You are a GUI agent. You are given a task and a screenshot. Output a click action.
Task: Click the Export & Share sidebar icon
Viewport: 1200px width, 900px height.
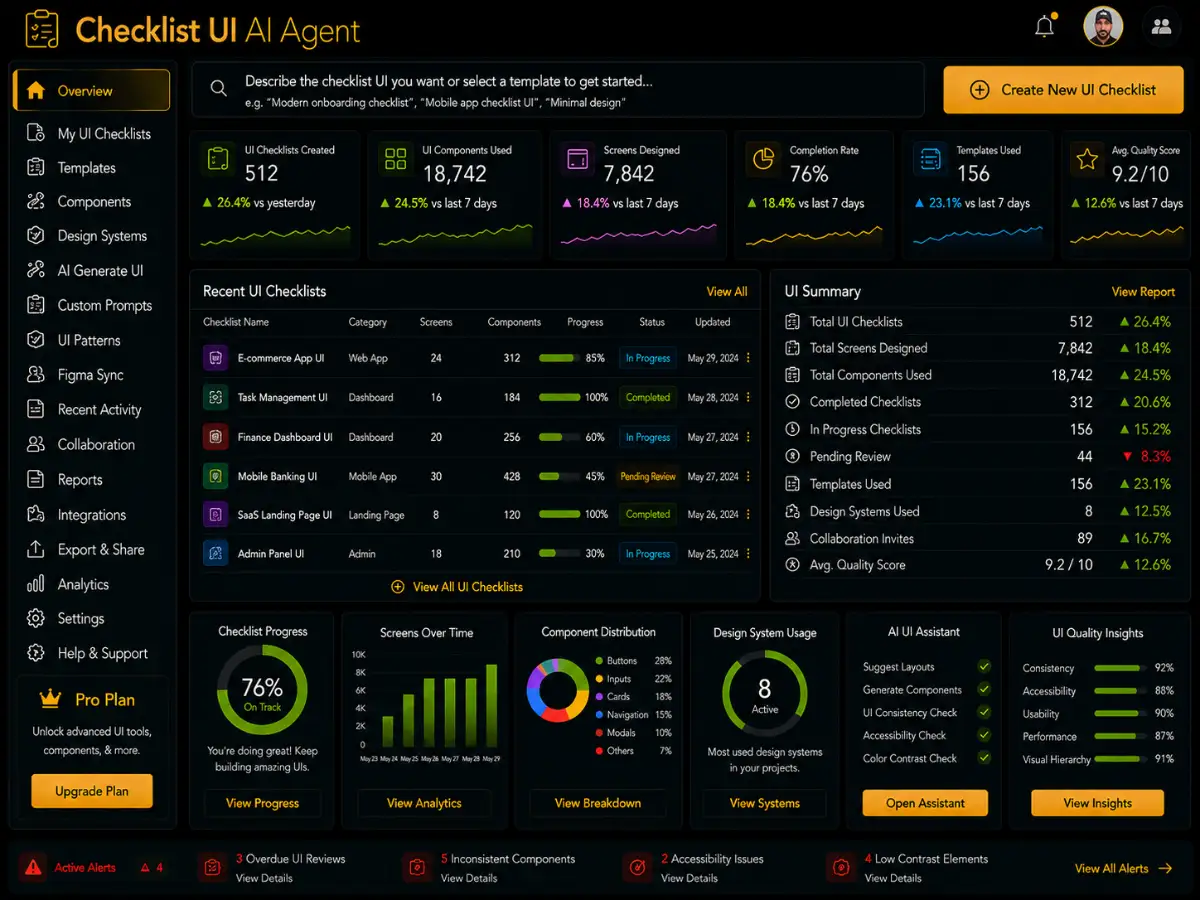(x=36, y=549)
